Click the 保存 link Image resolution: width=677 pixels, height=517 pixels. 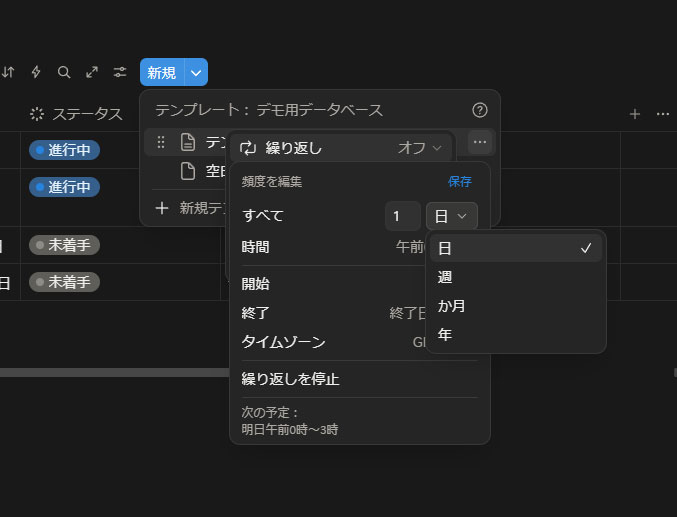[x=460, y=182]
